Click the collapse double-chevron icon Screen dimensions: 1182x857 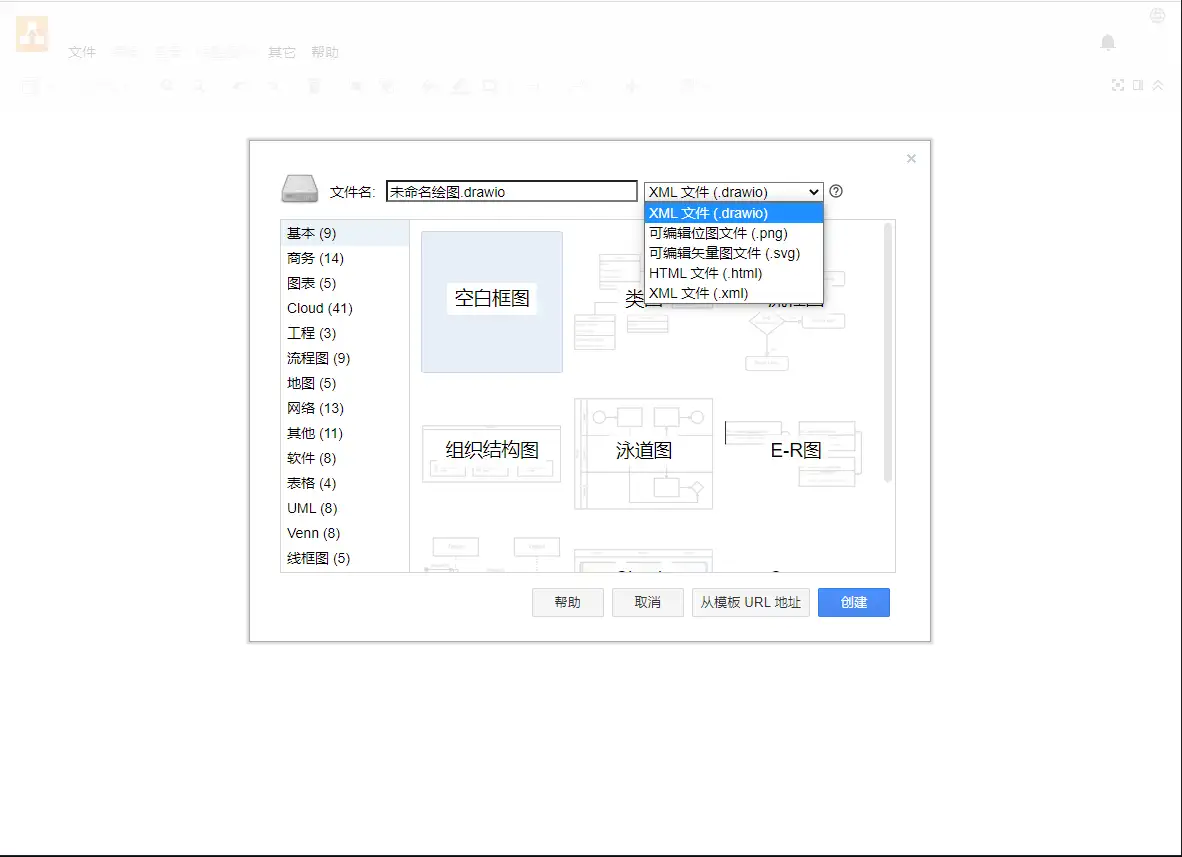pos(1158,86)
